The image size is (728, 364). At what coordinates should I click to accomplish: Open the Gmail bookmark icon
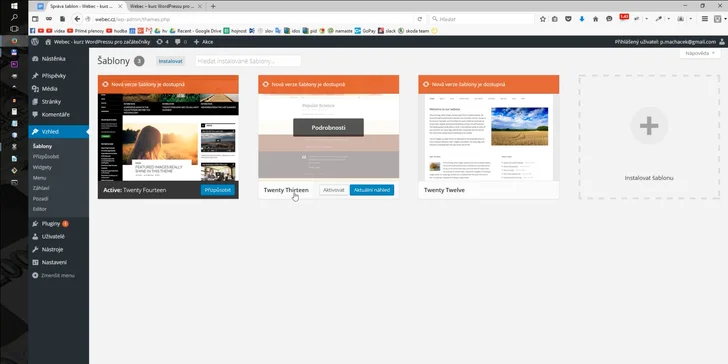tap(149, 31)
